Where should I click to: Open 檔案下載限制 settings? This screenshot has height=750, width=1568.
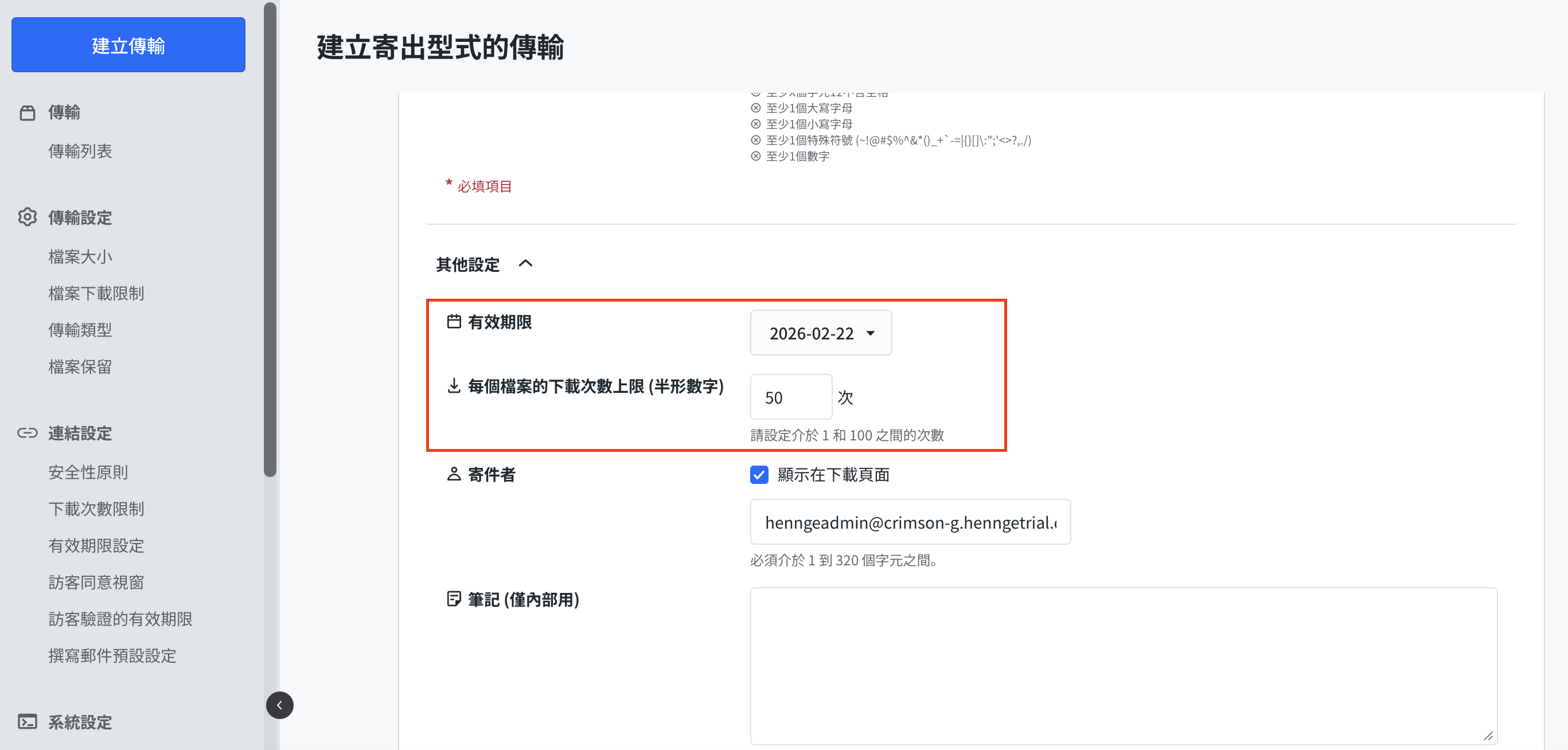coord(96,294)
